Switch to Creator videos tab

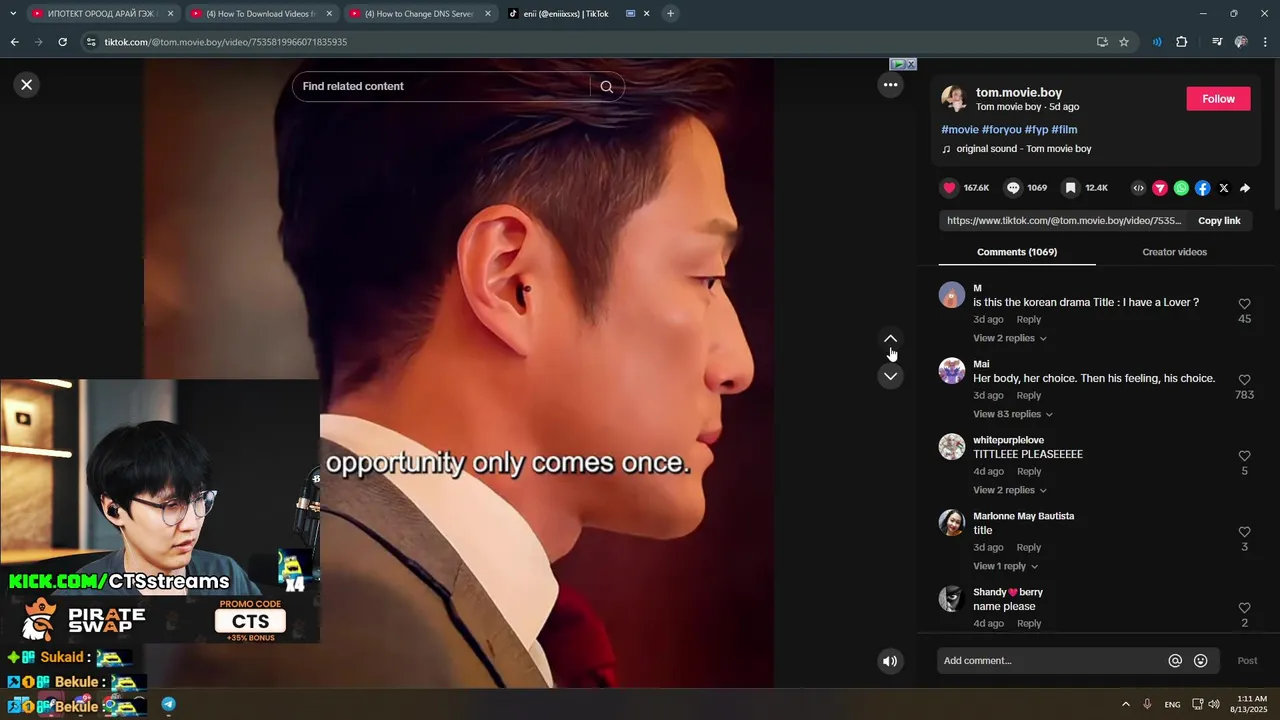pyautogui.click(x=1174, y=252)
